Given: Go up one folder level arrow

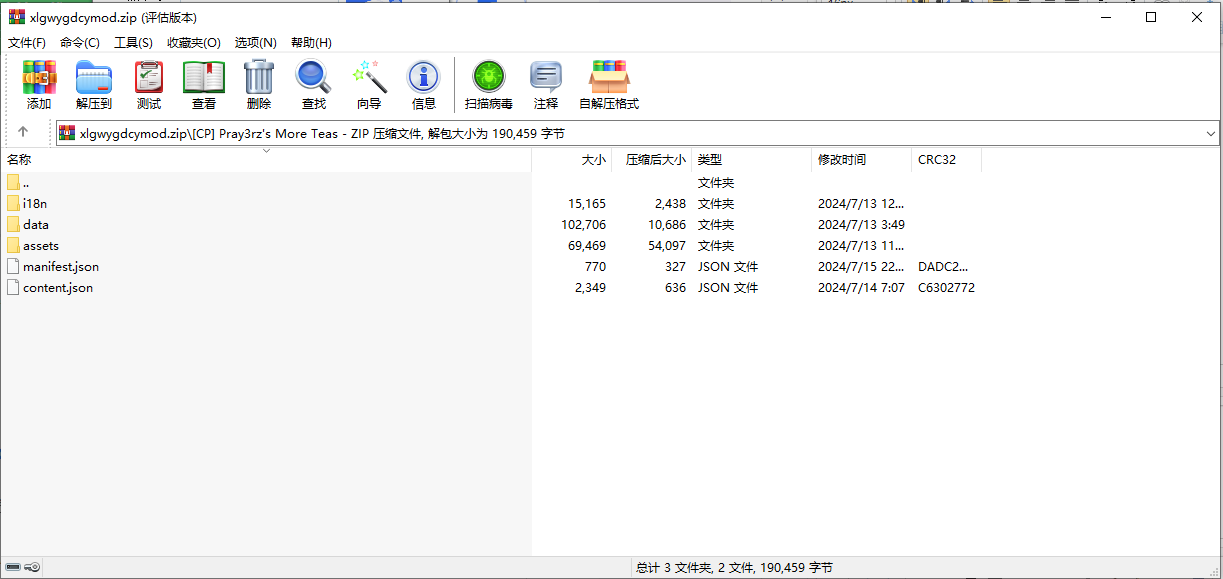Looking at the screenshot, I should [23, 132].
